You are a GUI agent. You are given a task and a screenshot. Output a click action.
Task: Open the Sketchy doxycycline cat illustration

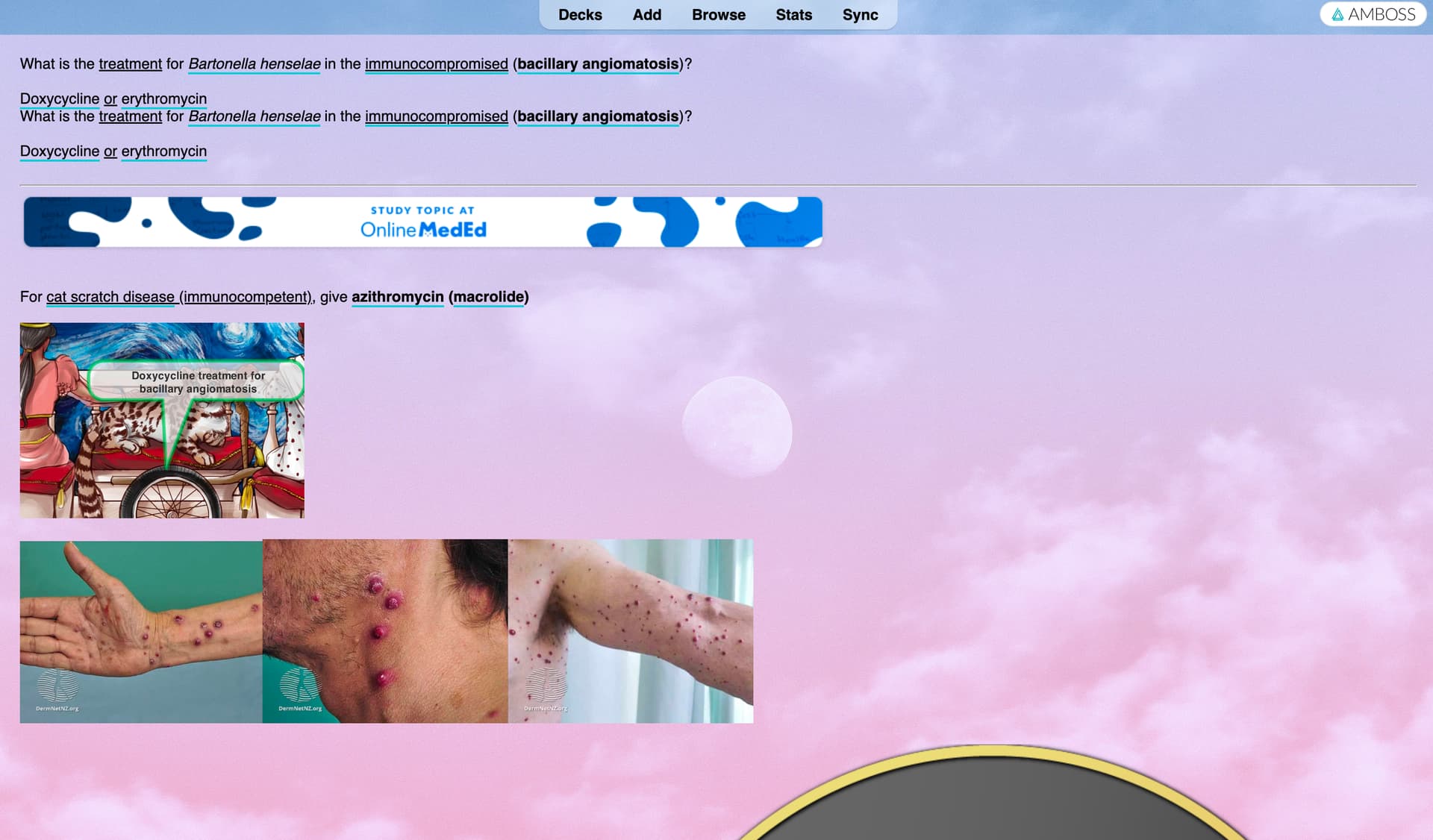coord(162,420)
